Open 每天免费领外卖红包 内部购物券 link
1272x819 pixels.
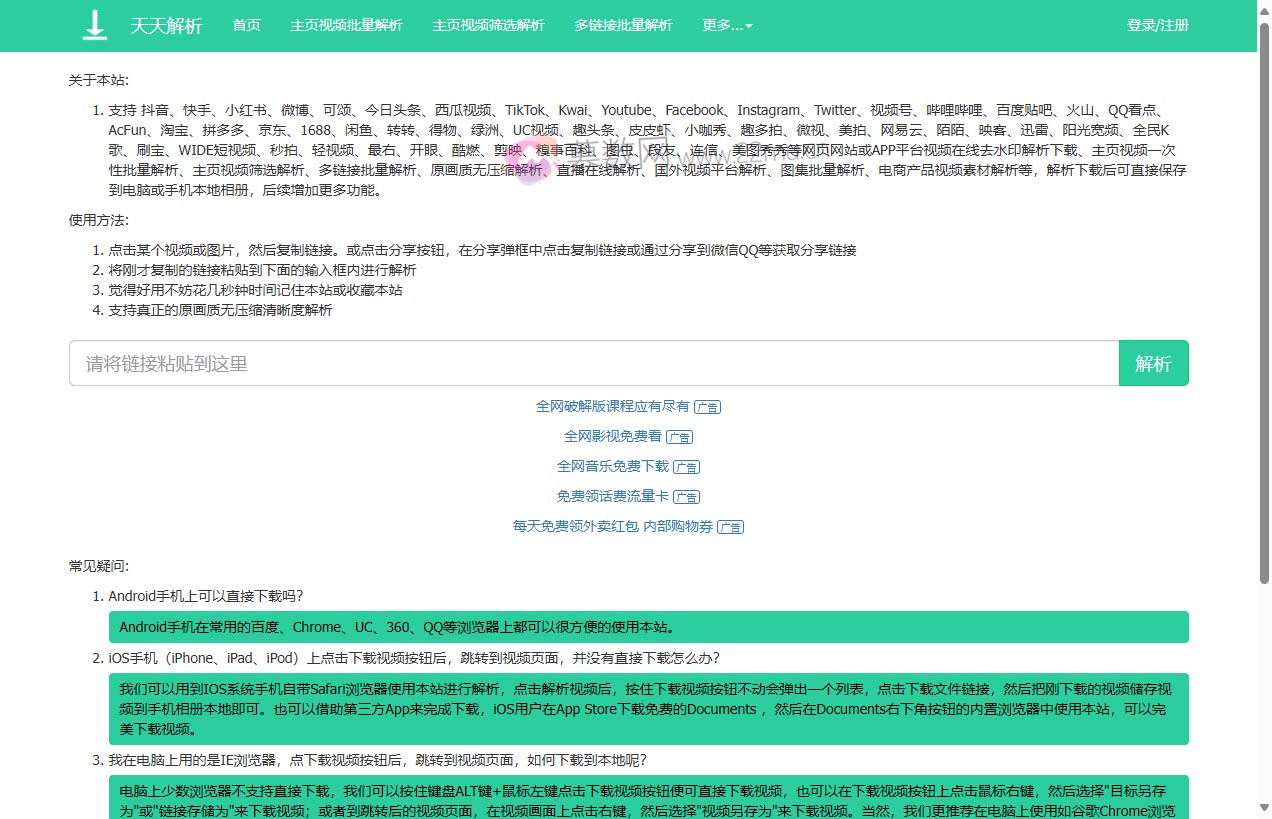click(x=612, y=526)
